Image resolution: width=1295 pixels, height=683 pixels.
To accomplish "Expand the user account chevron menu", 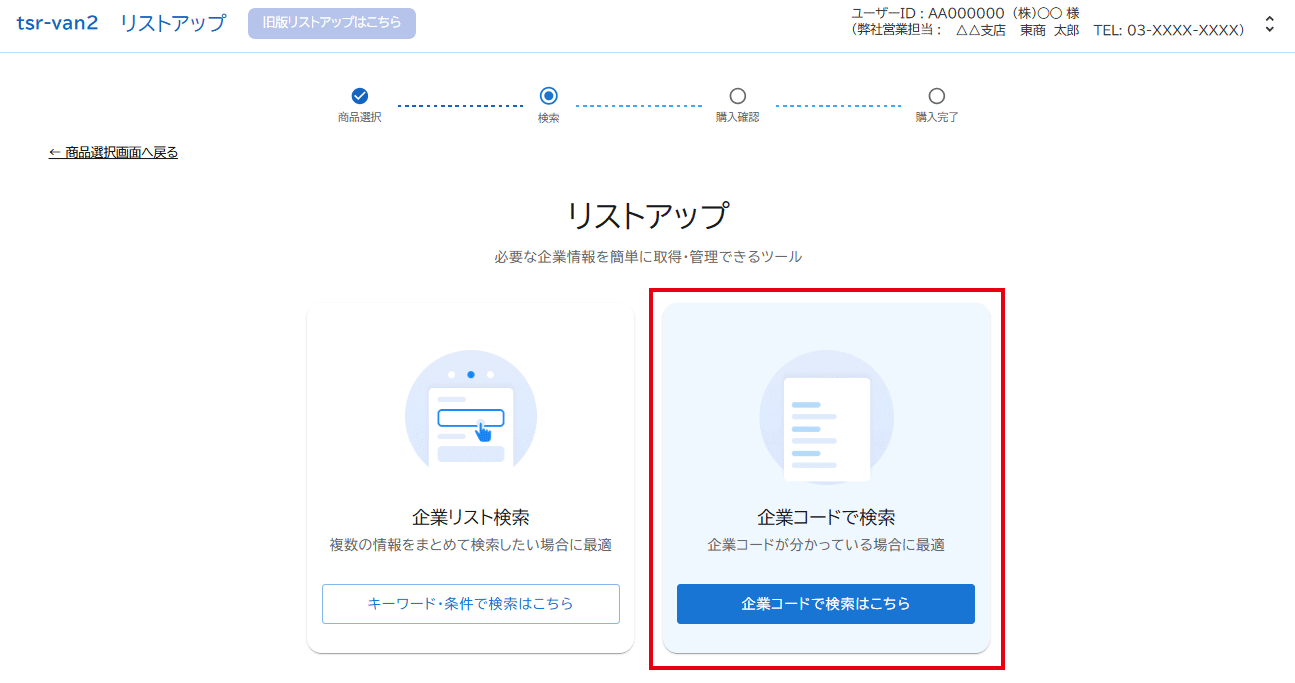I will coord(1269,24).
